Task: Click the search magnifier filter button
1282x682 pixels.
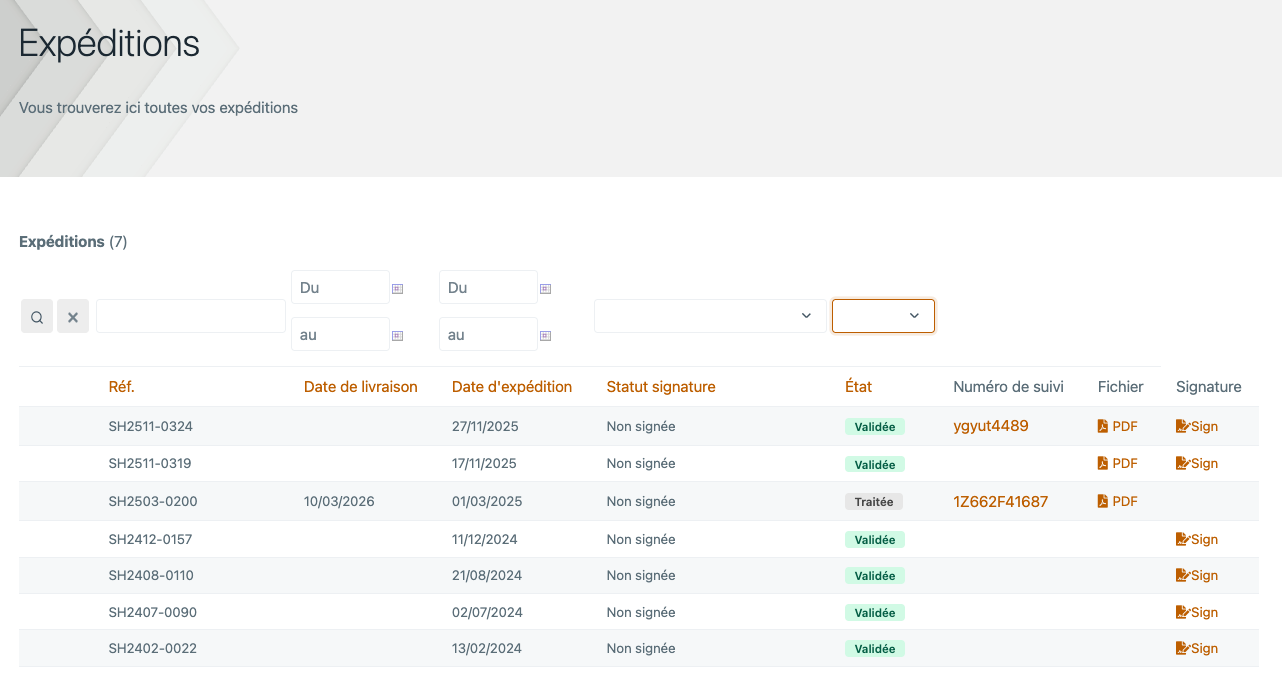Action: [x=37, y=317]
